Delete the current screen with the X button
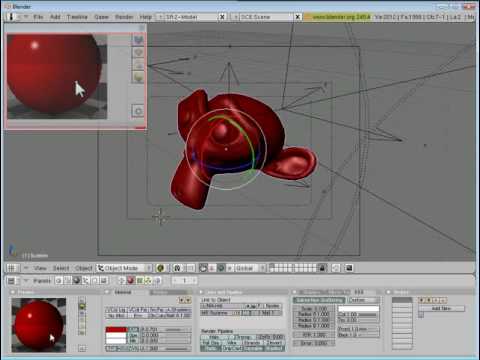Image resolution: width=480 pixels, height=360 pixels. coord(222,17)
